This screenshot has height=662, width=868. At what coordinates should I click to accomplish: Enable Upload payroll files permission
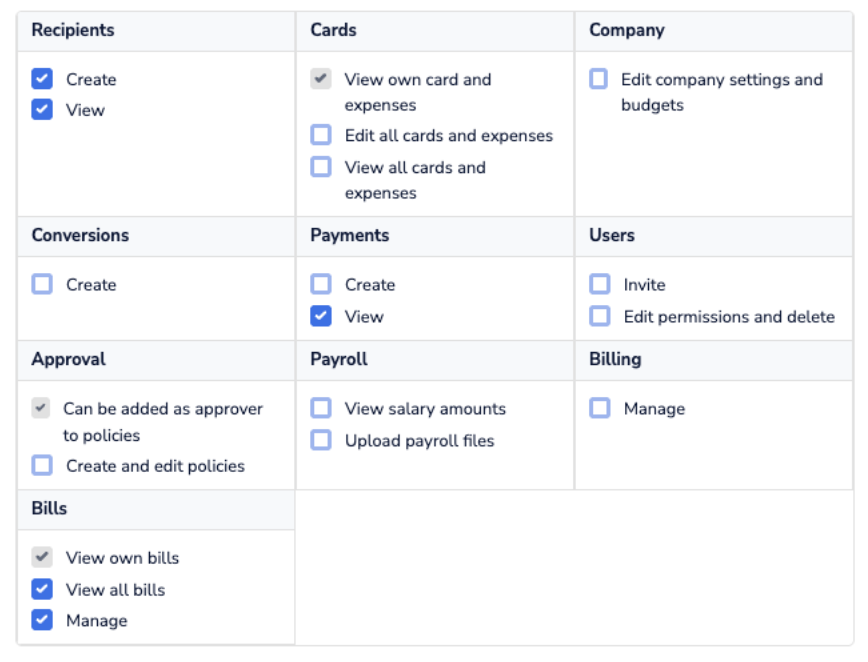tap(321, 440)
